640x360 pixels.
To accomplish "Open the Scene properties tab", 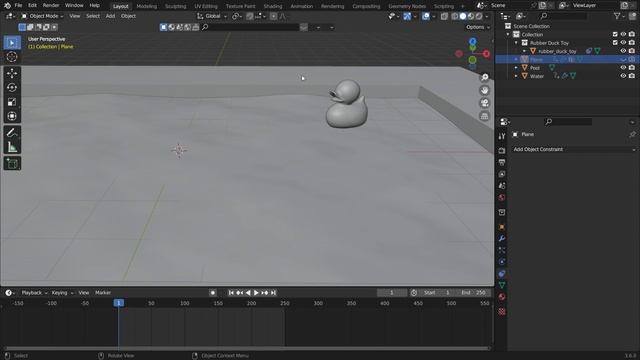I will (502, 186).
